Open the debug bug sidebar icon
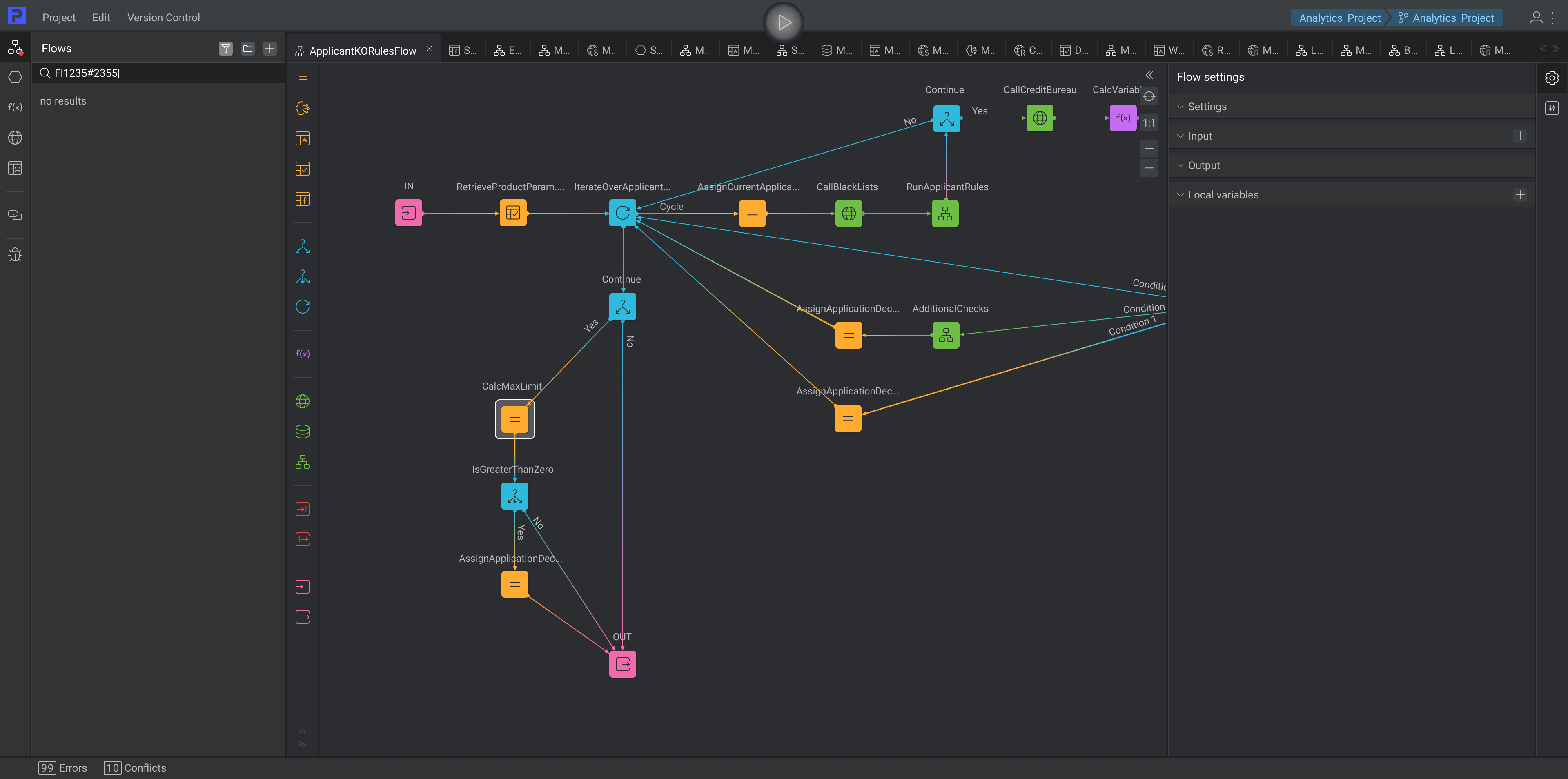Screen dimensions: 1568x779 click(x=15, y=254)
